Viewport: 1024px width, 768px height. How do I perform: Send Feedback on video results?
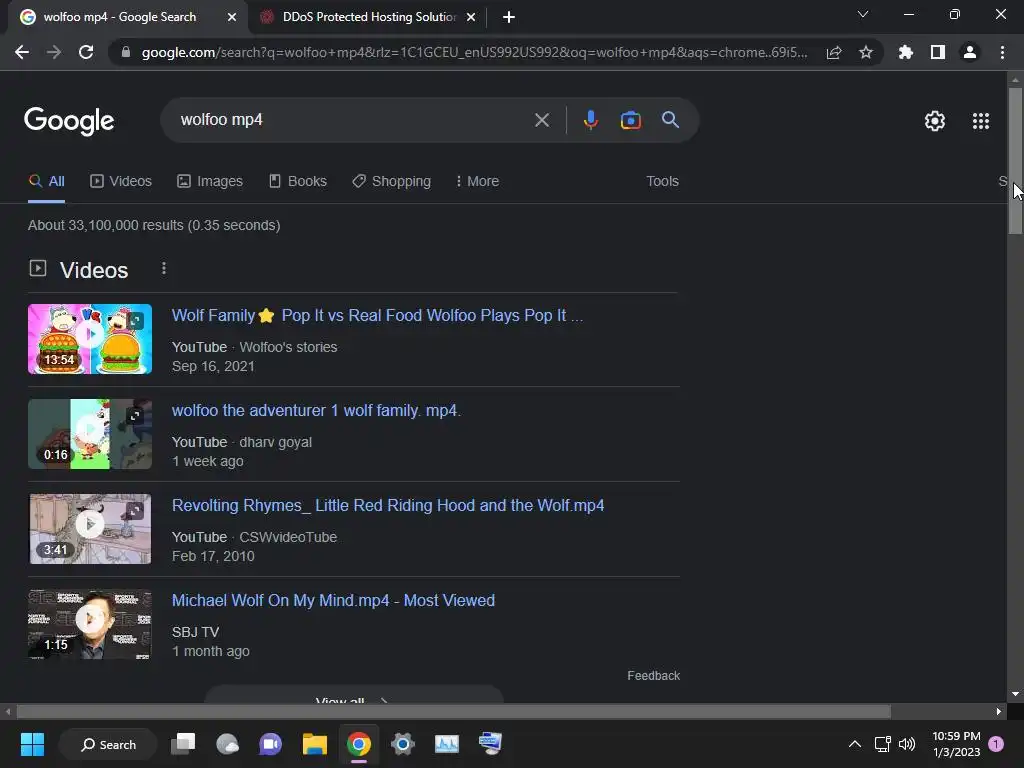pyautogui.click(x=653, y=676)
